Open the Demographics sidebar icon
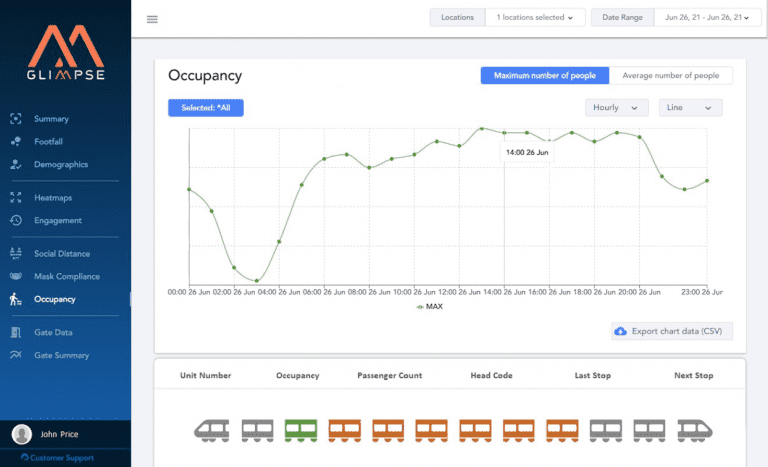The width and height of the screenshot is (768, 467). click(x=16, y=165)
